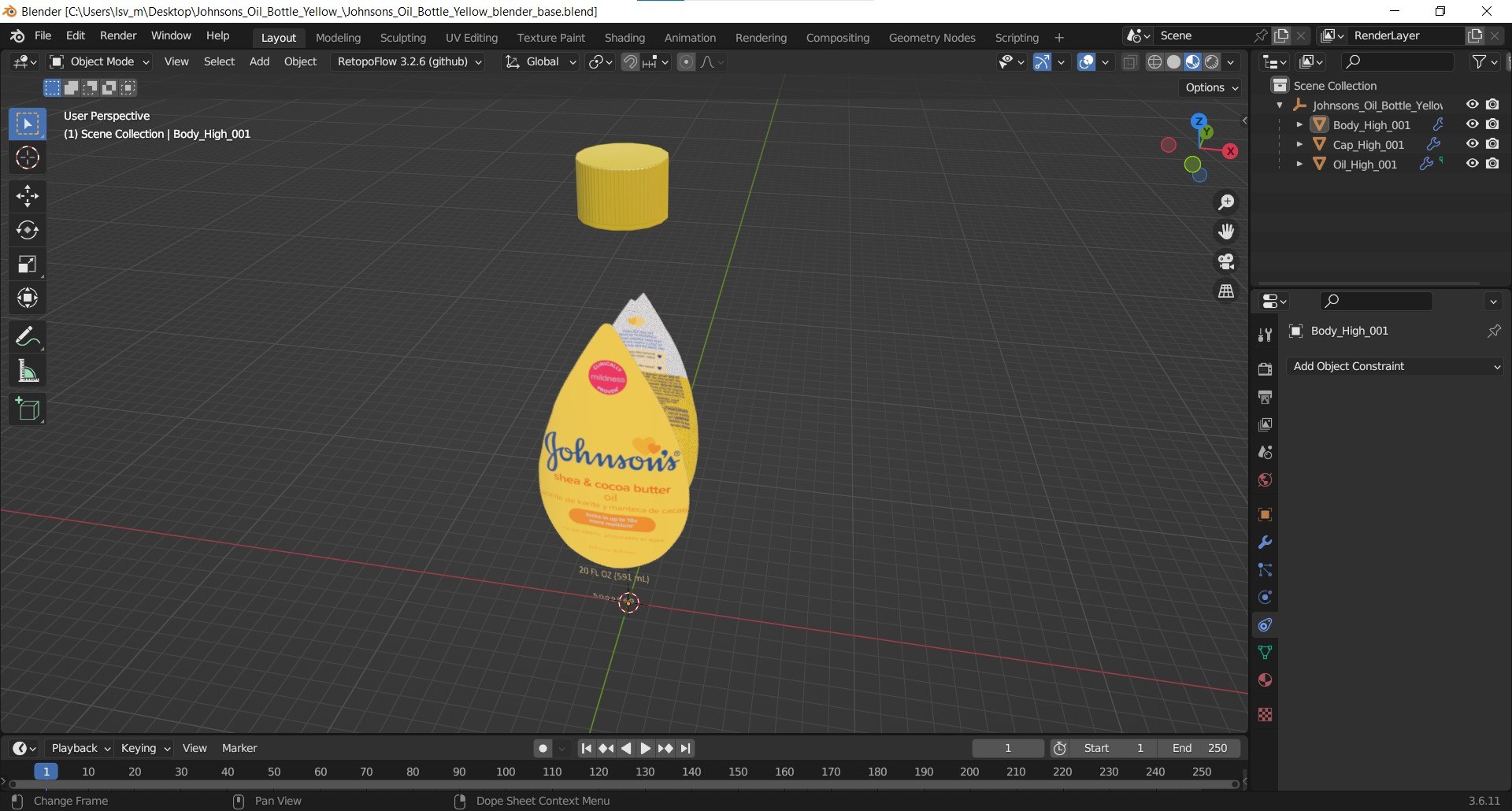Toggle camera view icon
This screenshot has height=811, width=1512.
tap(1226, 261)
